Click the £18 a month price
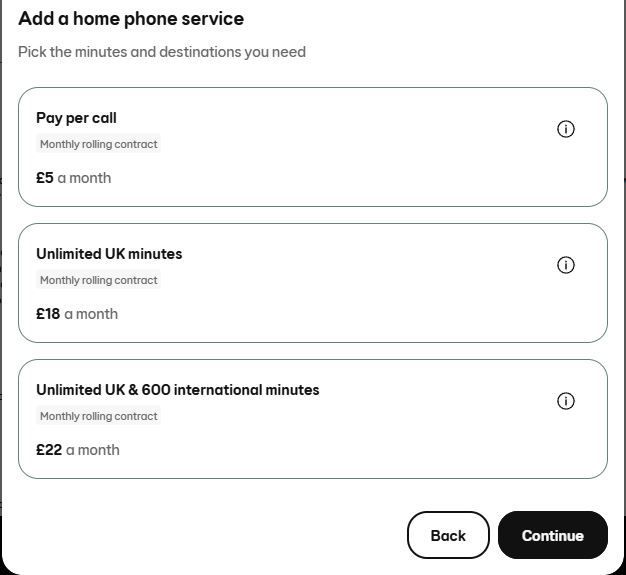Viewport: 626px width, 575px height. (x=77, y=314)
